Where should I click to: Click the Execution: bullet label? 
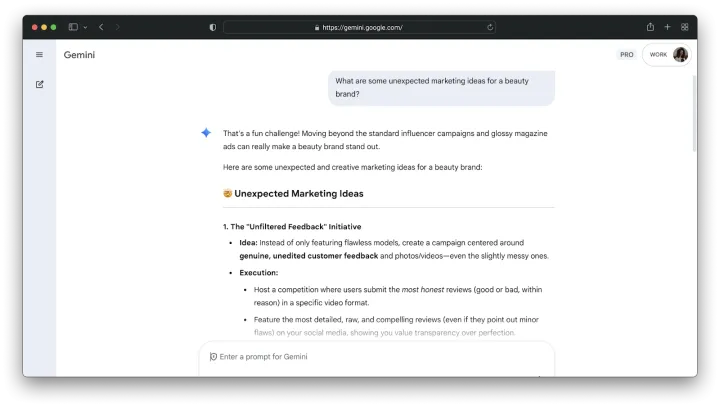pos(259,273)
